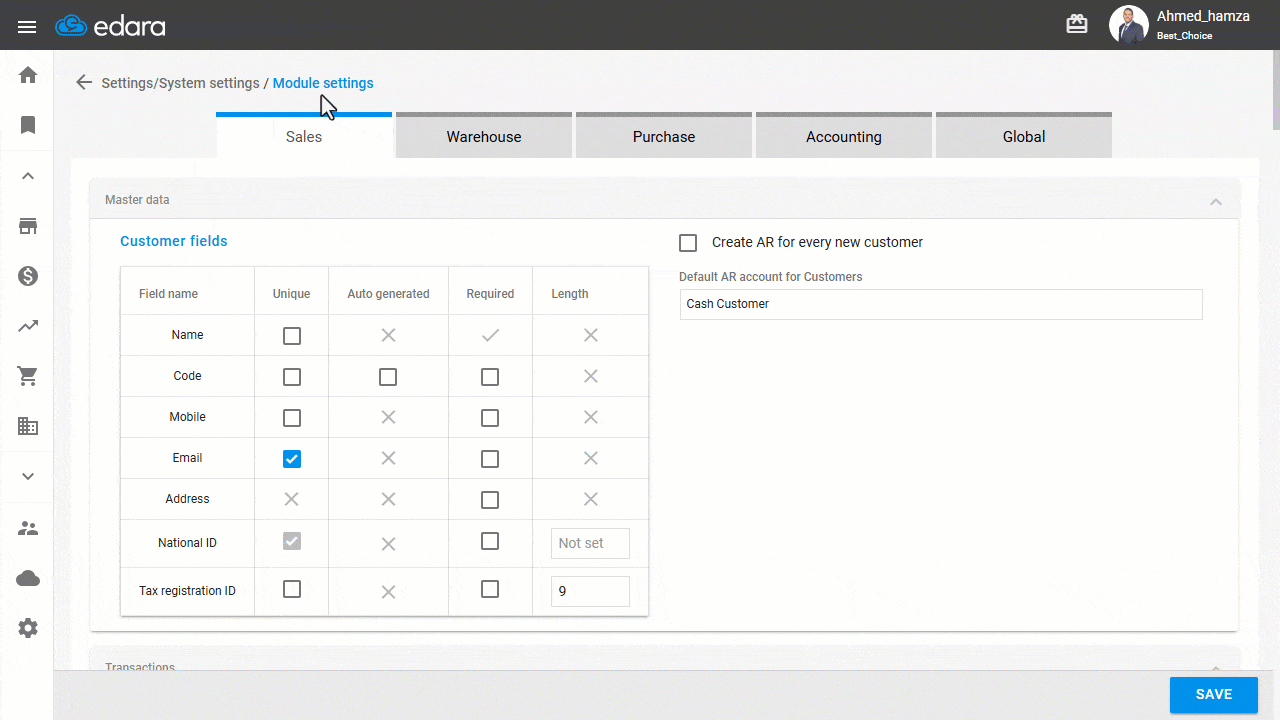This screenshot has width=1280, height=720.
Task: Click the edara logo
Action: [x=110, y=26]
